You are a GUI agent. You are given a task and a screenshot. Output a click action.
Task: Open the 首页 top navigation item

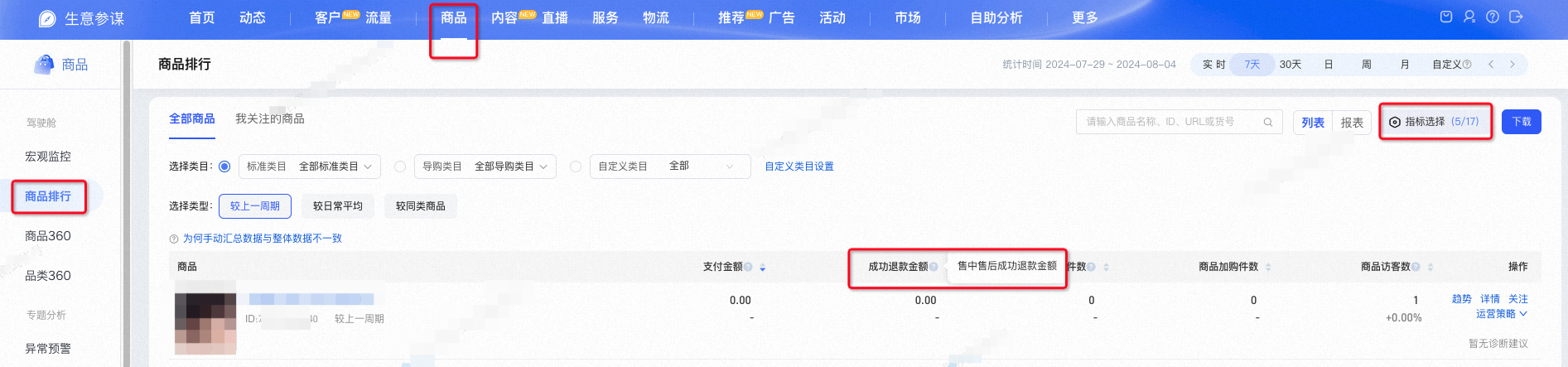click(x=202, y=18)
